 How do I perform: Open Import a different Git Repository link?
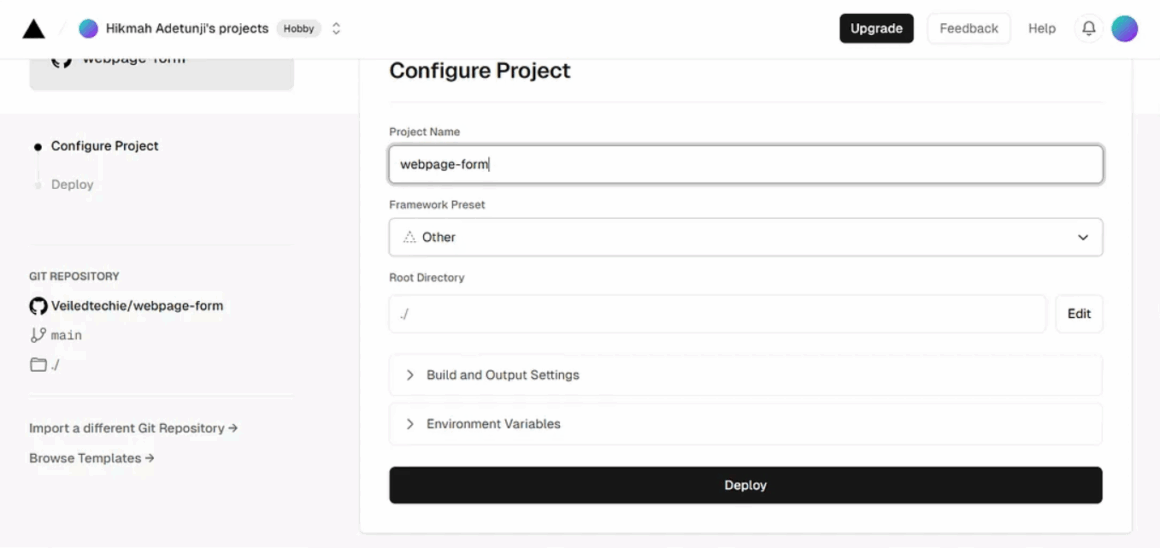pyautogui.click(x=133, y=428)
